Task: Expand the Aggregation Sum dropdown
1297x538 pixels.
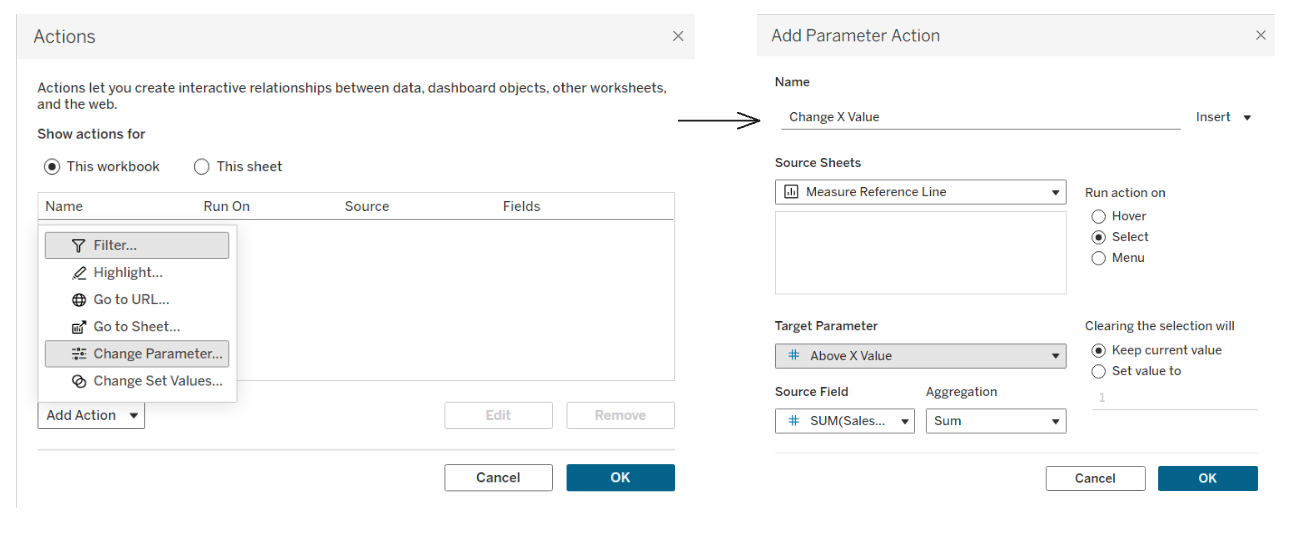Action: tap(995, 421)
